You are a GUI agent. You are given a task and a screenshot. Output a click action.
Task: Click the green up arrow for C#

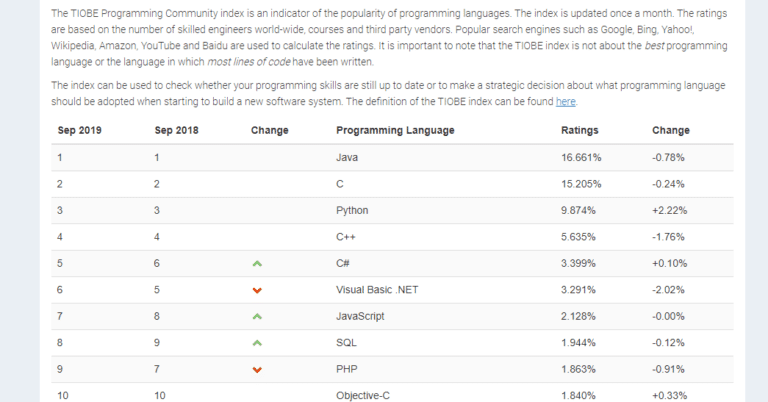tap(257, 263)
